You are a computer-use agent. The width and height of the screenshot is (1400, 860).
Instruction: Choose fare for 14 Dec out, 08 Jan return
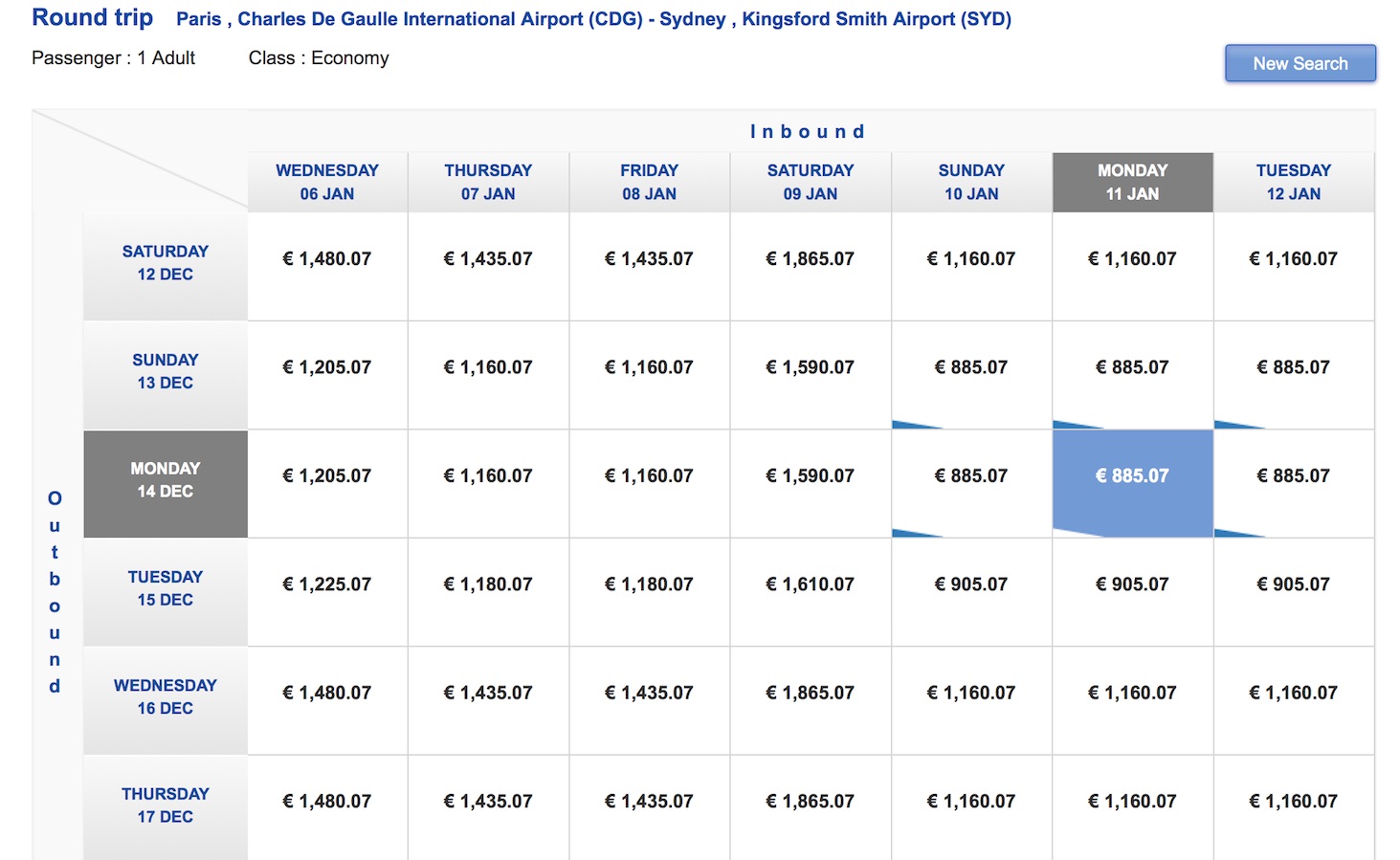click(649, 484)
